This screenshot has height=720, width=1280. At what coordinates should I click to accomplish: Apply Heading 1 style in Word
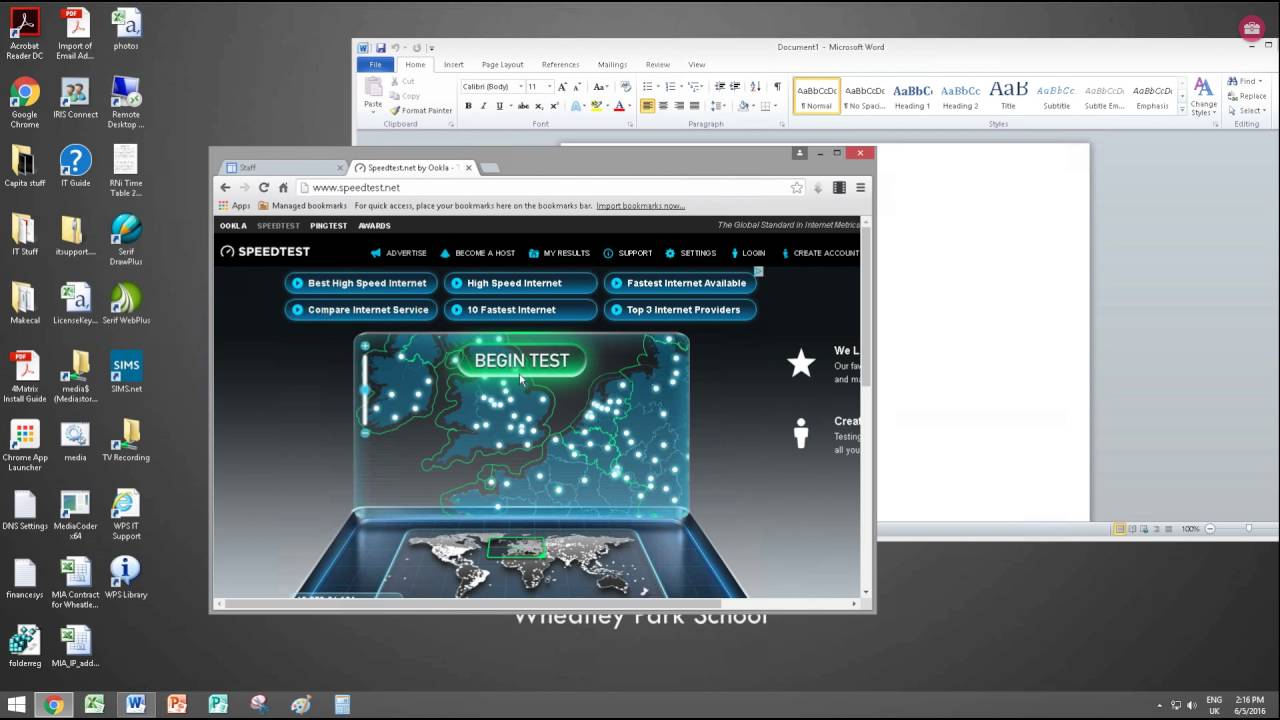(912, 95)
